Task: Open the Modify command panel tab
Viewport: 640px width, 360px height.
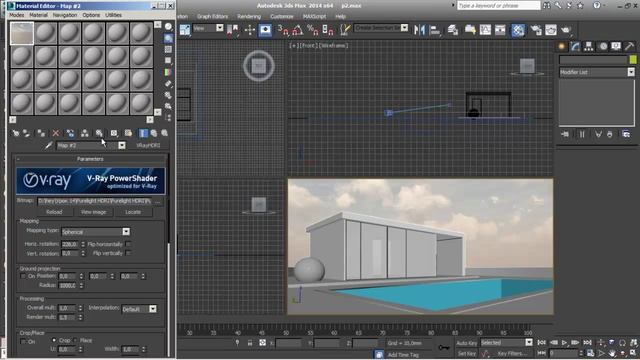Action: coord(575,46)
